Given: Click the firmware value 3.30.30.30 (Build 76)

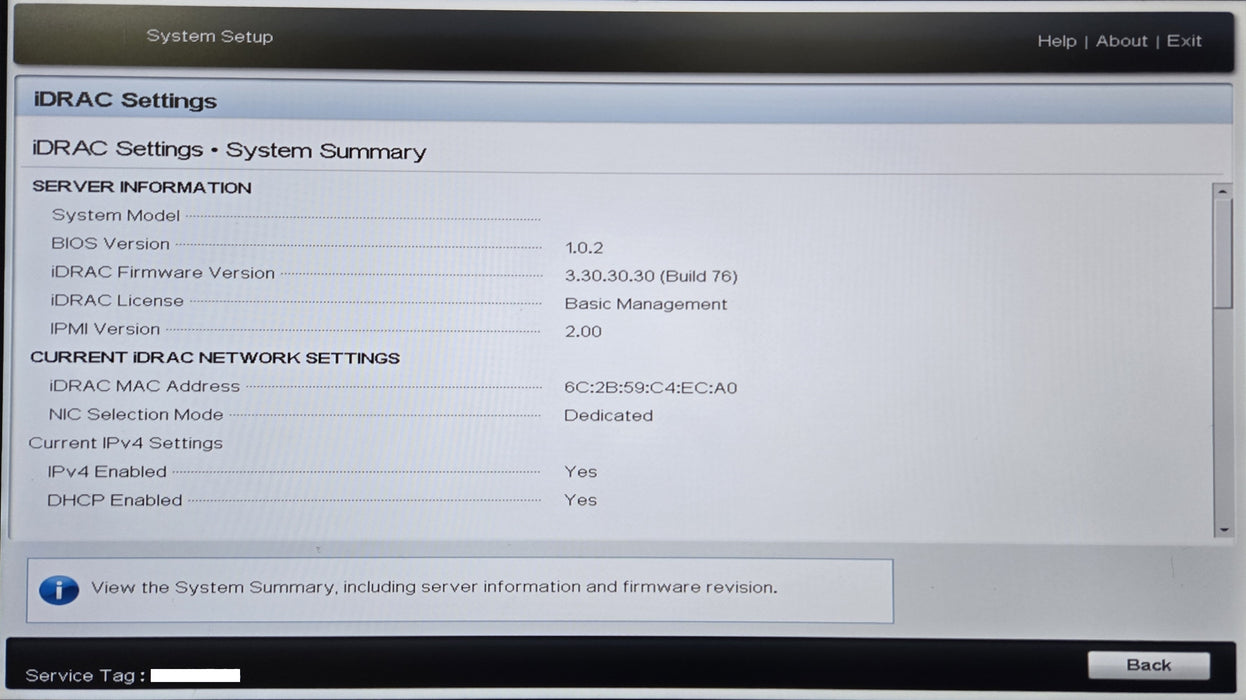Looking at the screenshot, I should pyautogui.click(x=651, y=276).
